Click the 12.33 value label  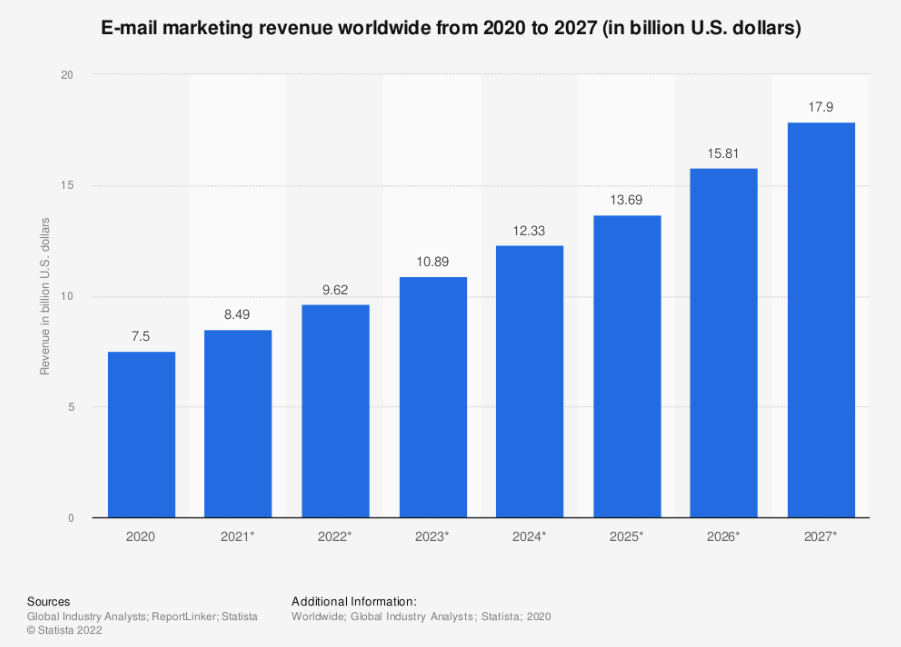click(529, 230)
